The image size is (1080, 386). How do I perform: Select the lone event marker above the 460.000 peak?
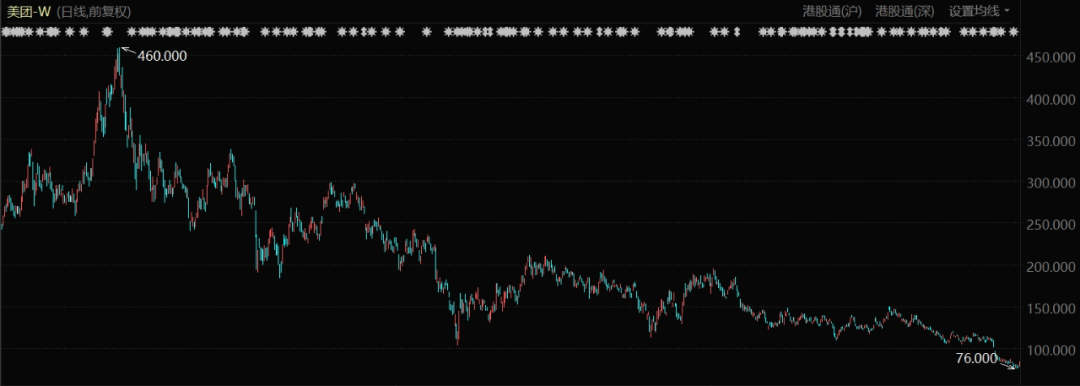tap(107, 32)
